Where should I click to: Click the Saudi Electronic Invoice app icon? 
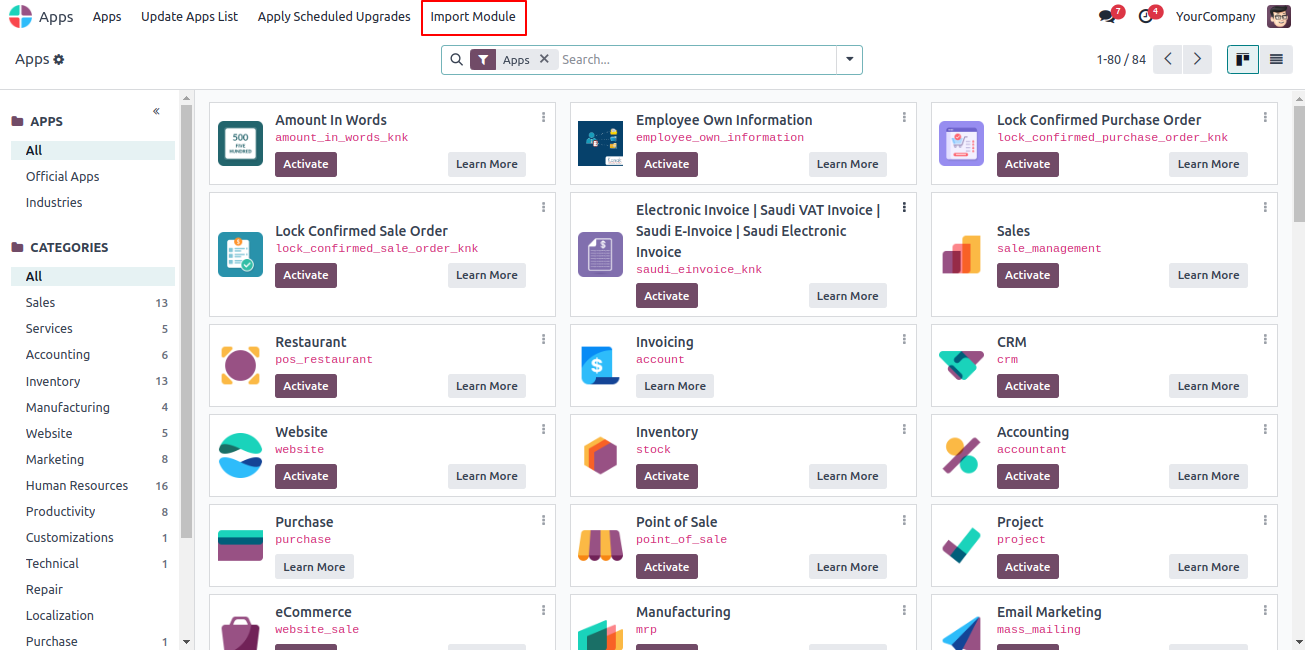(x=600, y=254)
